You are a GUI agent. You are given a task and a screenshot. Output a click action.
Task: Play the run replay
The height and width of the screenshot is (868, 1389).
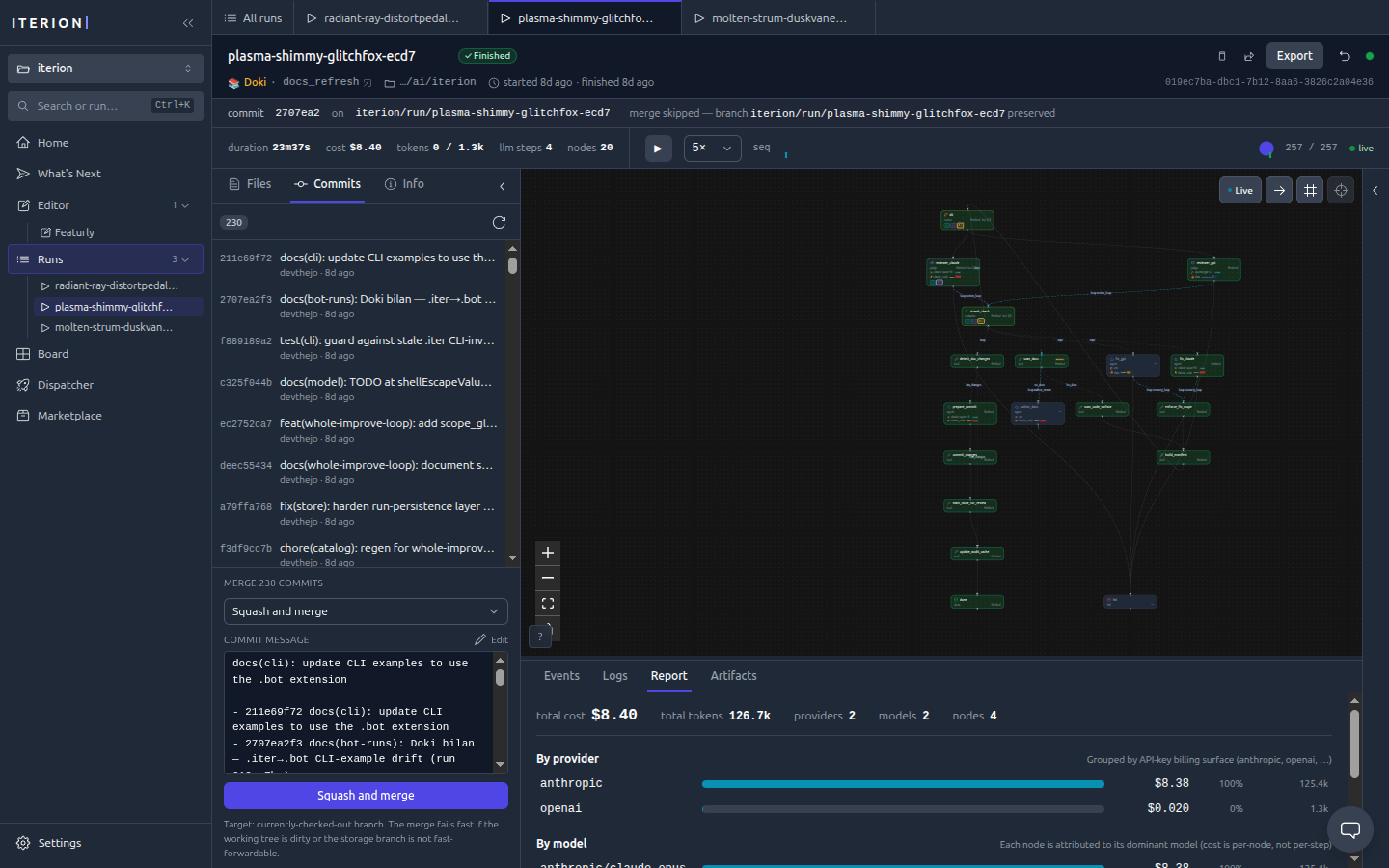[x=658, y=149]
